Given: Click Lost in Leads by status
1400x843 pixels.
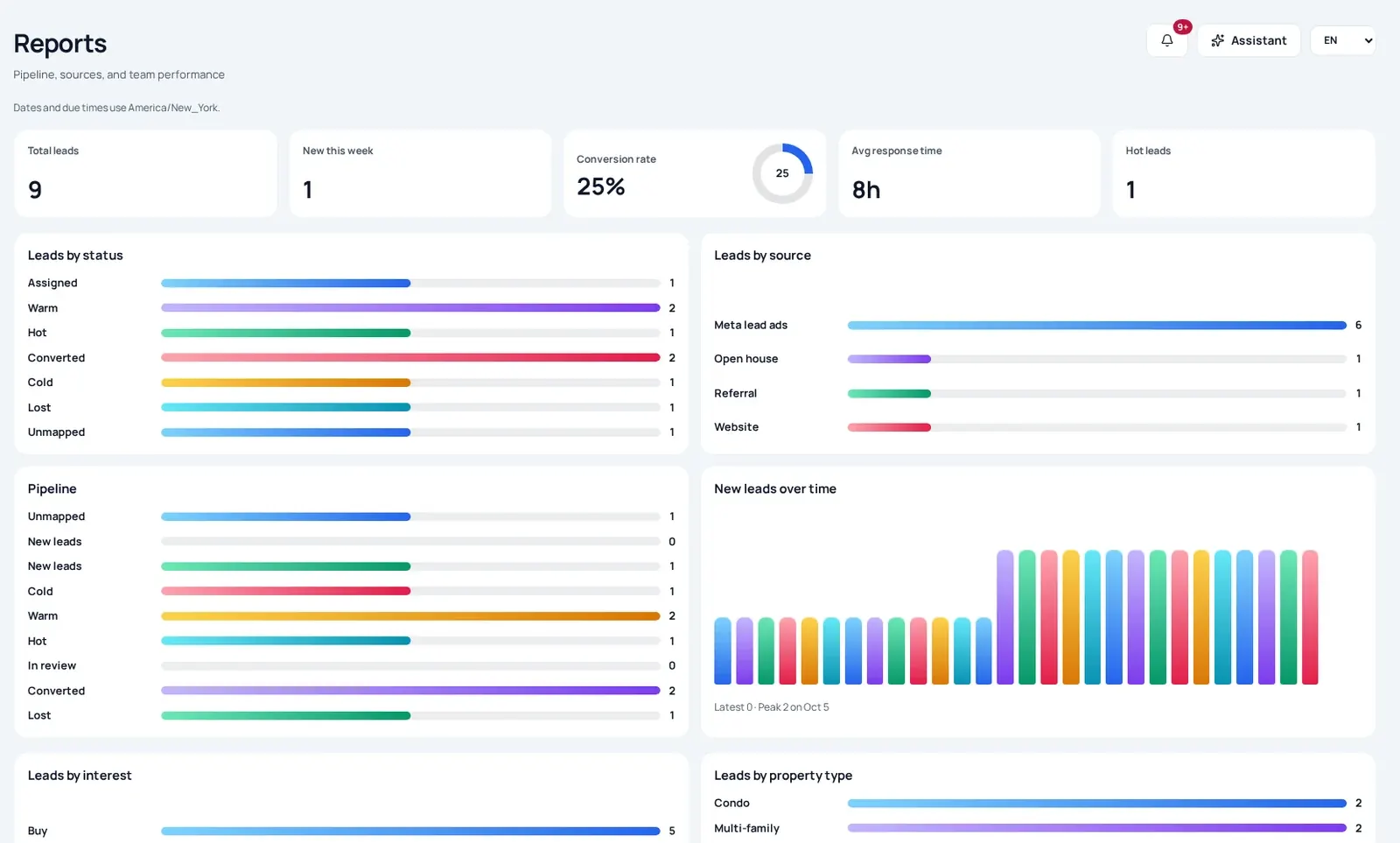Looking at the screenshot, I should (x=39, y=408).
